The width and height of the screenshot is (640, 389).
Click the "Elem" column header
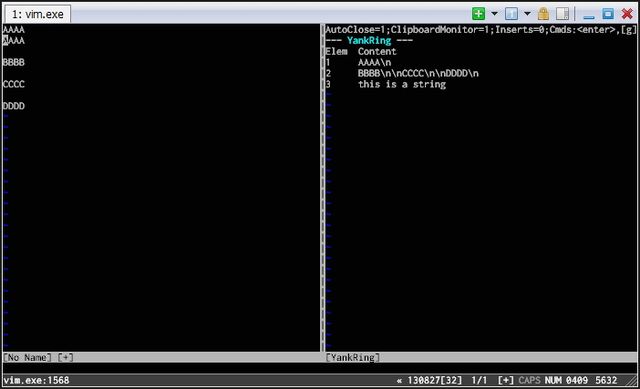[x=336, y=51]
